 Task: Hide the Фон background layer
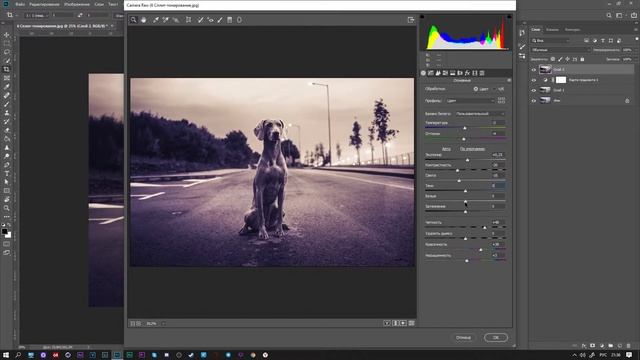(x=533, y=100)
